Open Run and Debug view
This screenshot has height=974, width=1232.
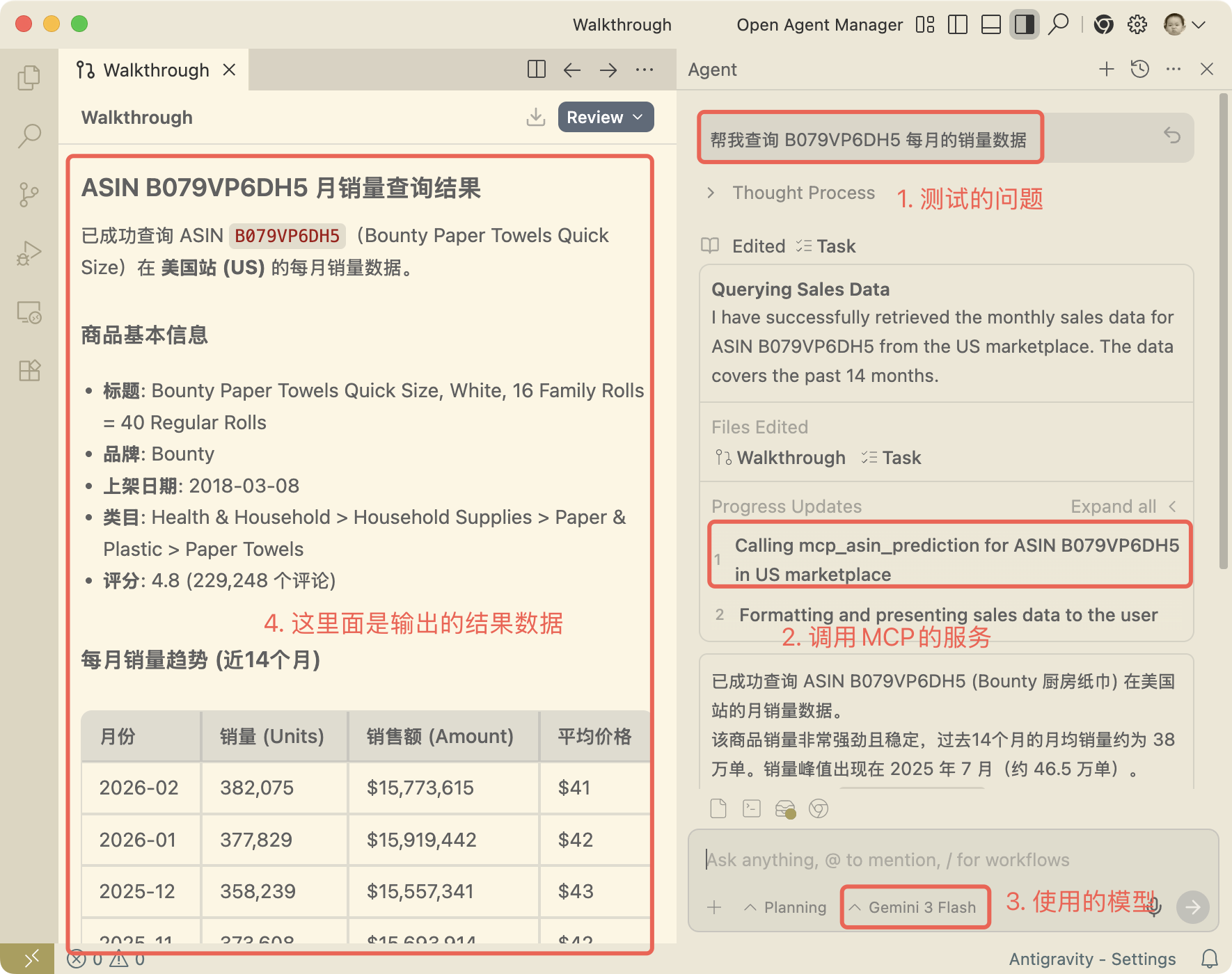point(29,253)
